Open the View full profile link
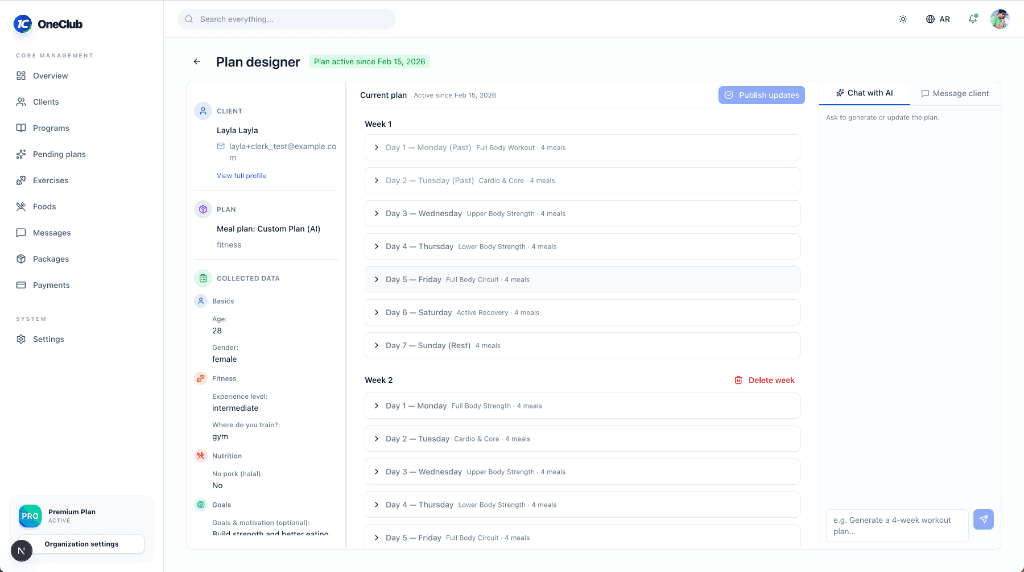This screenshot has width=1024, height=572. (241, 176)
